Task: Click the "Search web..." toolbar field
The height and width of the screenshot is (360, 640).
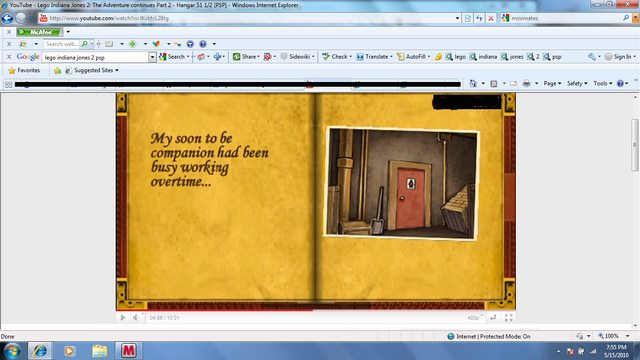Action: [x=62, y=44]
